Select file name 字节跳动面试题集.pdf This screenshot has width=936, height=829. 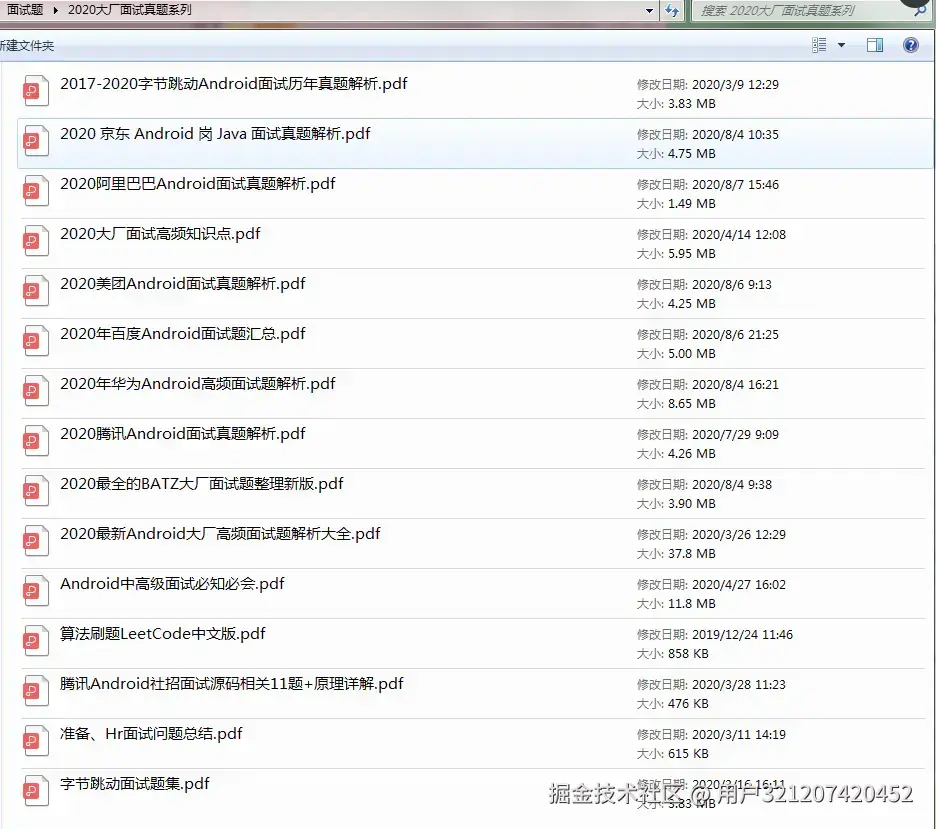135,785
